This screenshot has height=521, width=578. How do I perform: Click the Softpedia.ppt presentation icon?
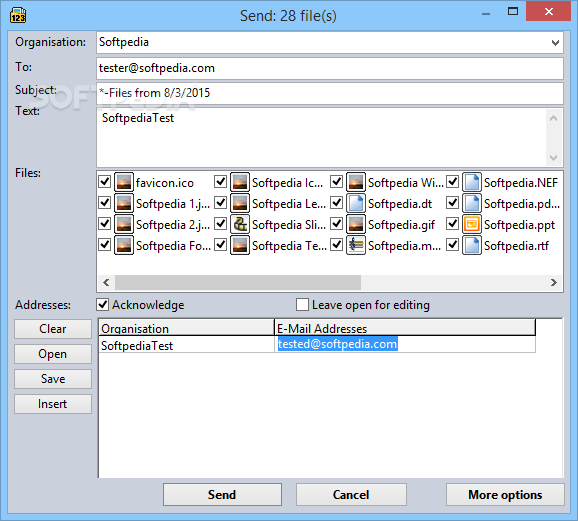tap(472, 224)
